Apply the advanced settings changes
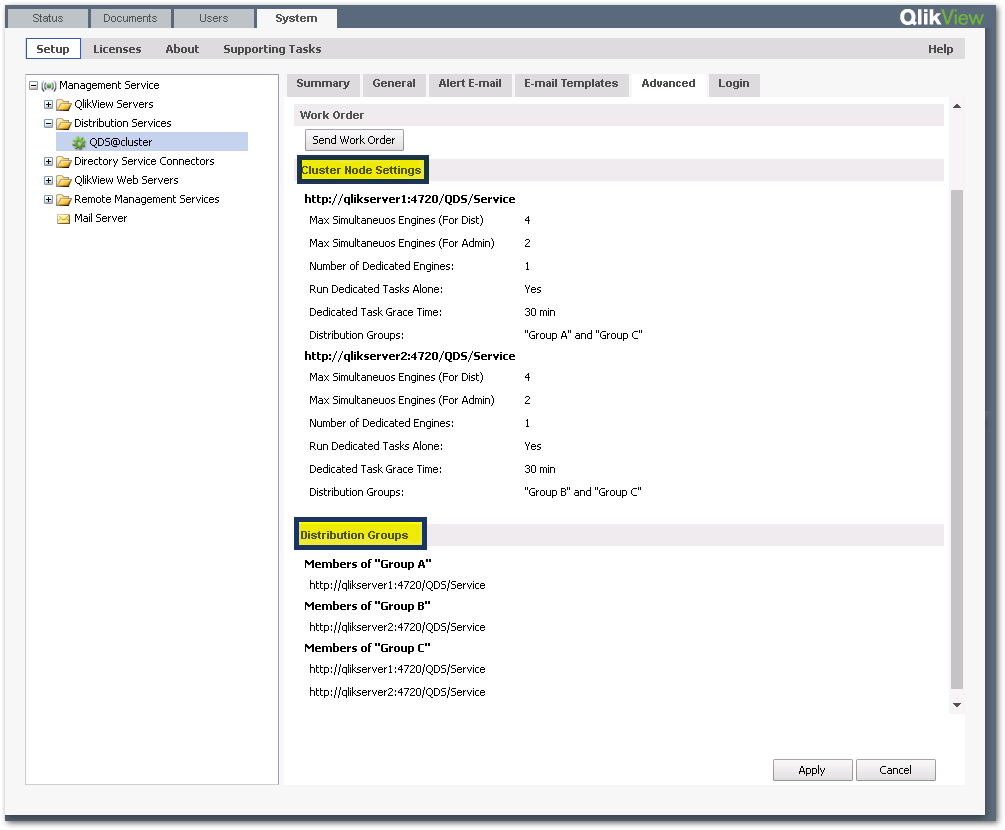1005x830 pixels. [x=812, y=770]
